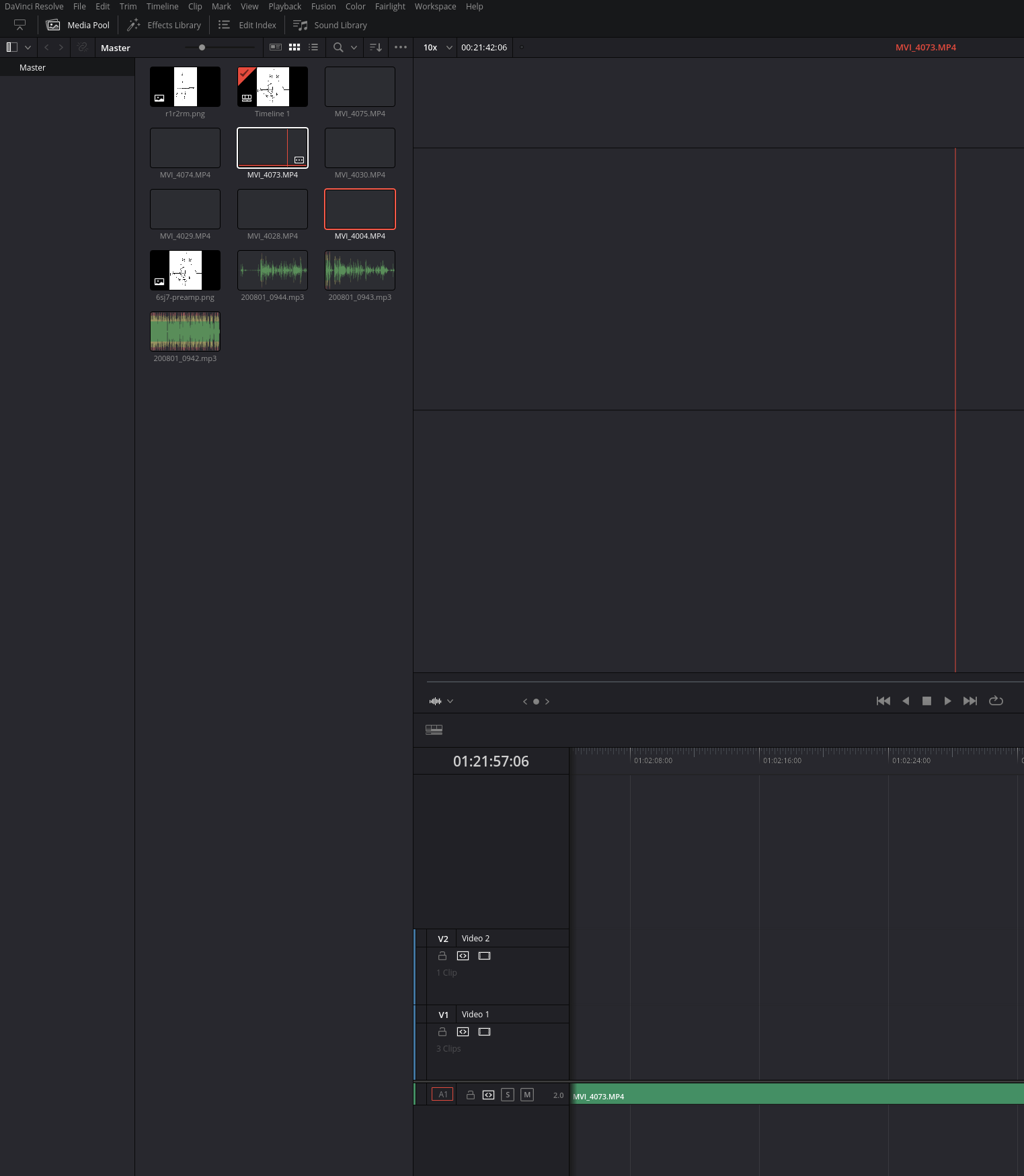The image size is (1024, 1176).
Task: Lock the A1 audio track
Action: coord(471,1095)
